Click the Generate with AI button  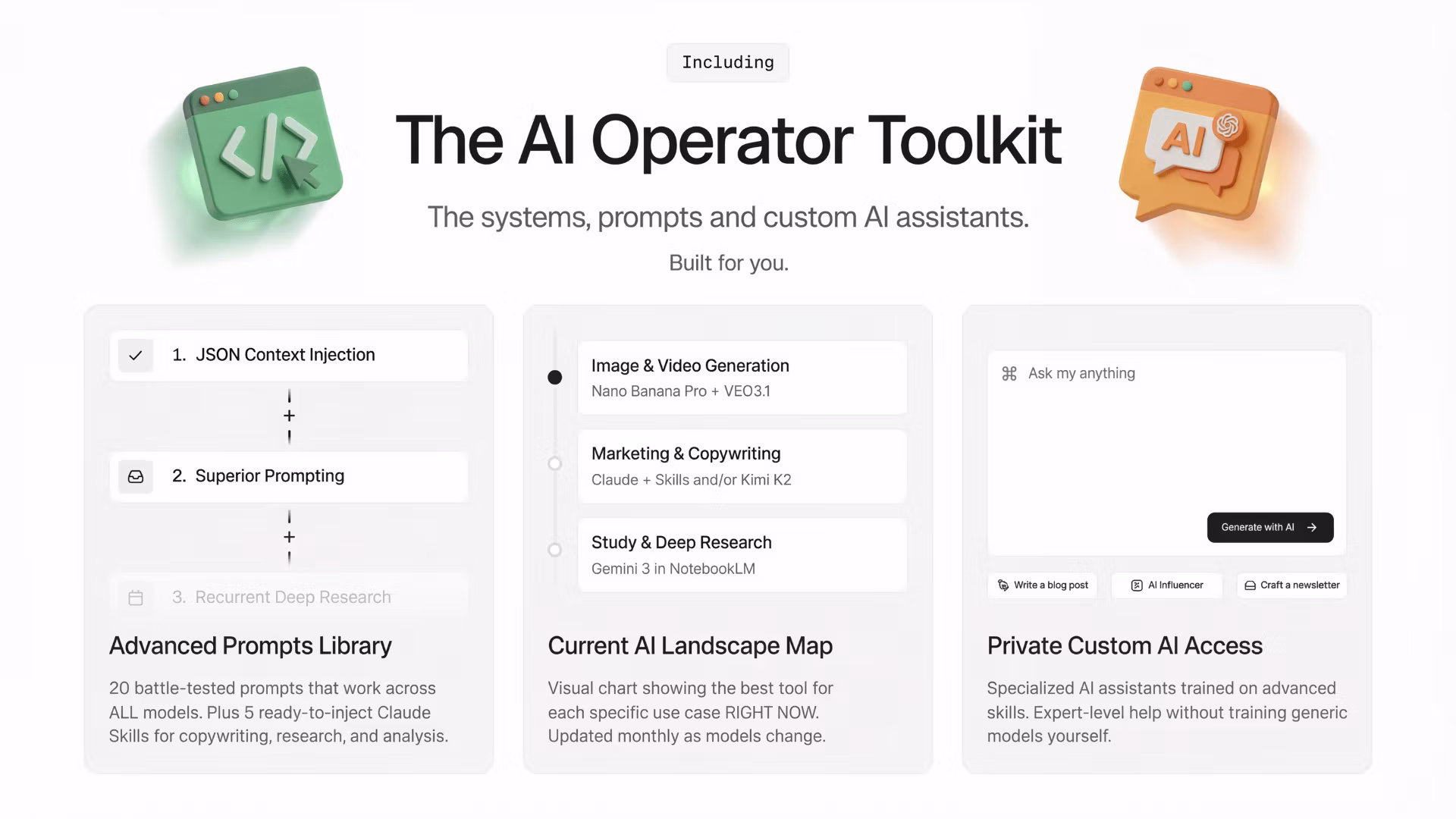pos(1270,527)
